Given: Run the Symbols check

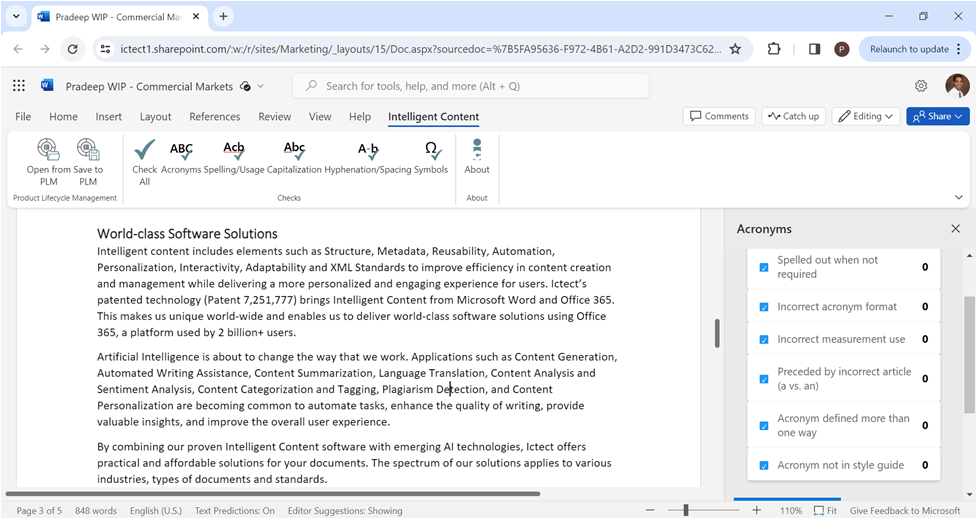Looking at the screenshot, I should (x=431, y=157).
